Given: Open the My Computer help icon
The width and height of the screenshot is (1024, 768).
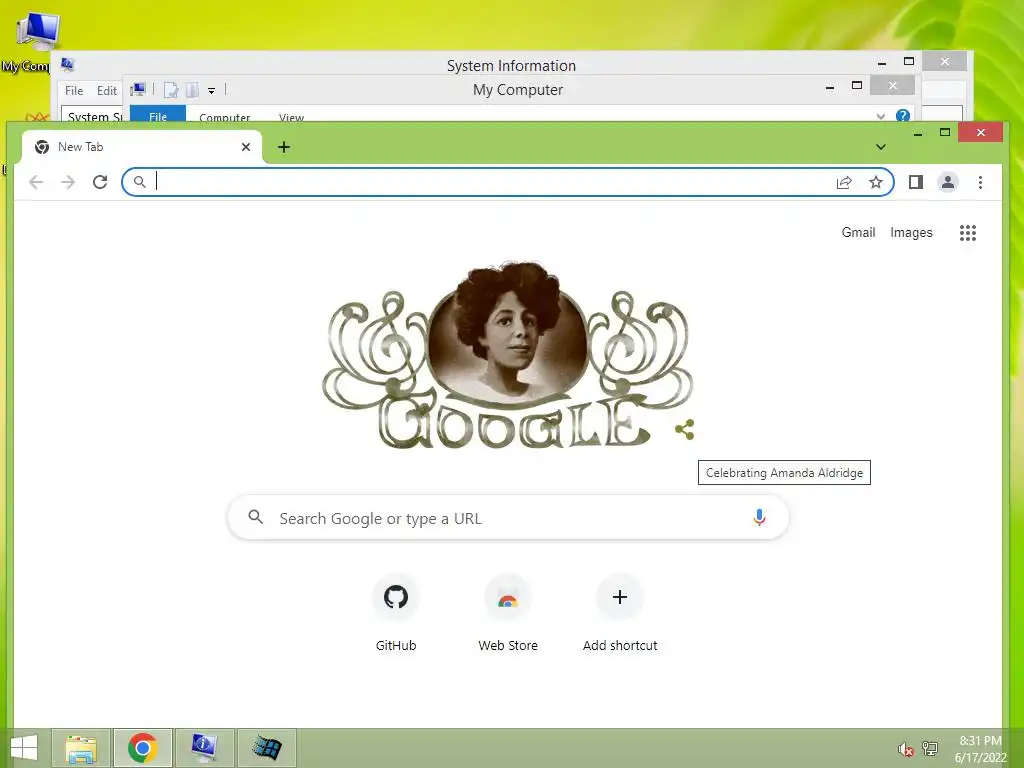Looking at the screenshot, I should pos(903,116).
